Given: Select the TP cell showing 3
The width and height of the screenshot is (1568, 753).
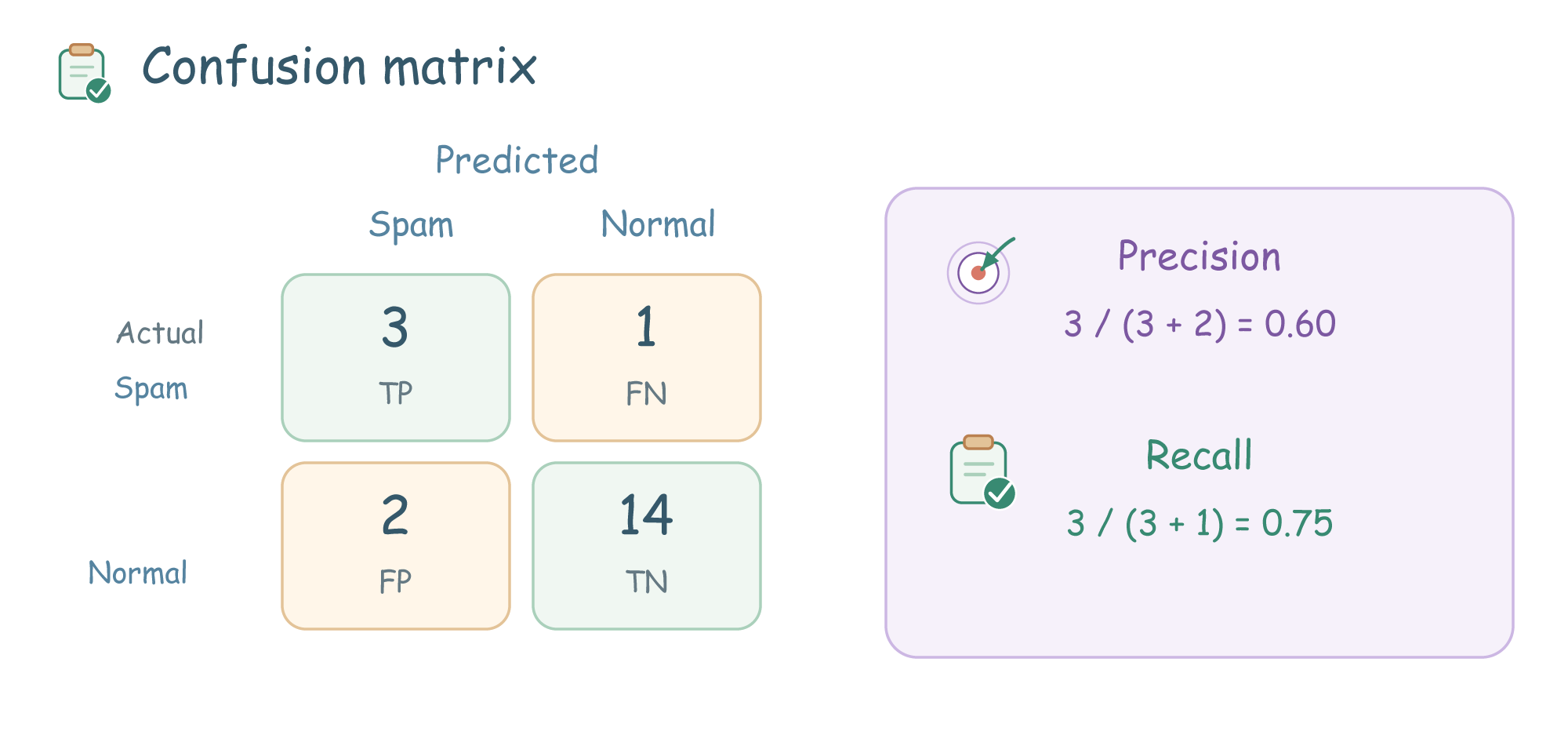Looking at the screenshot, I should point(396,358).
